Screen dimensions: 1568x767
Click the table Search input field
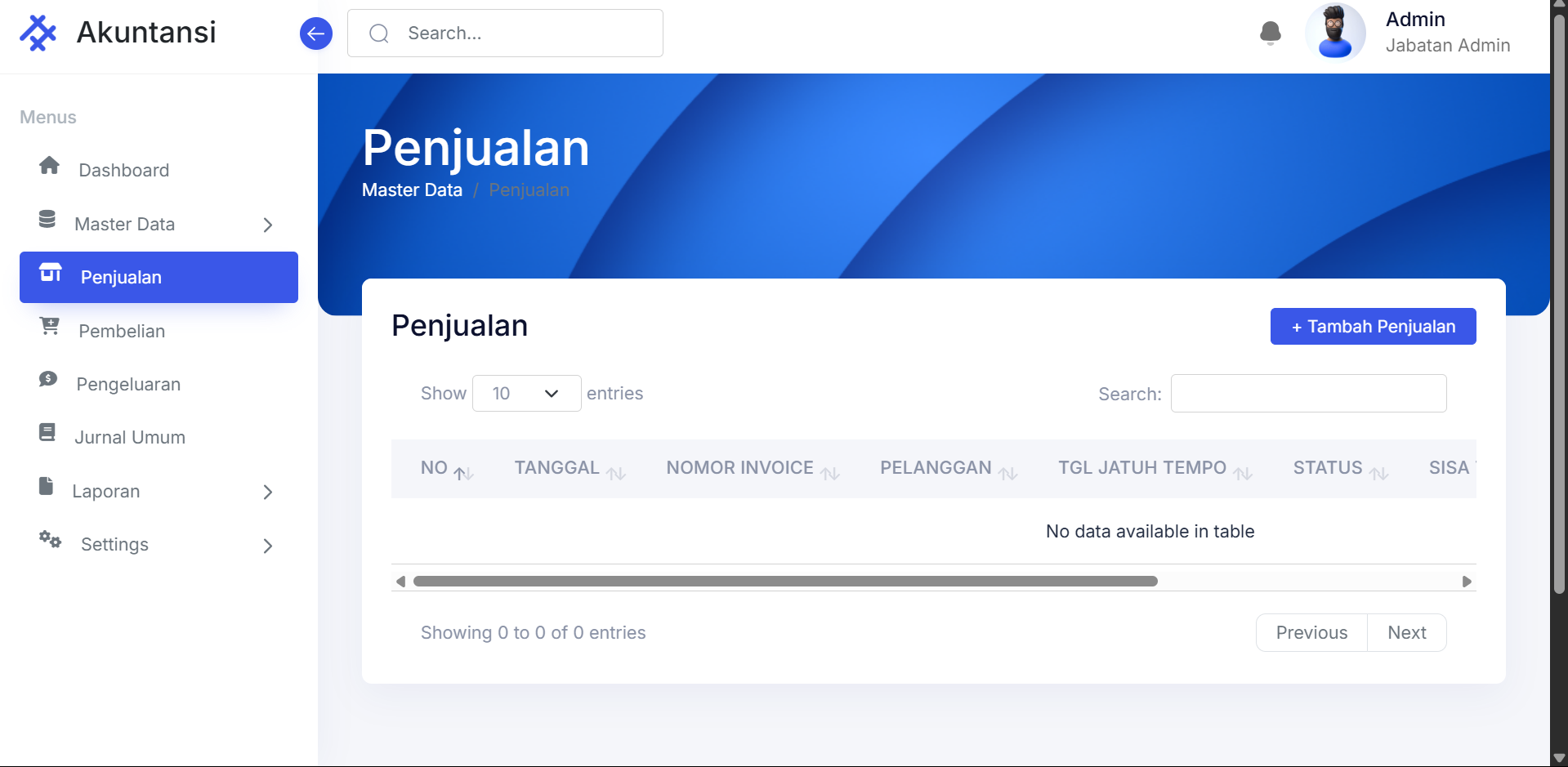coord(1307,394)
